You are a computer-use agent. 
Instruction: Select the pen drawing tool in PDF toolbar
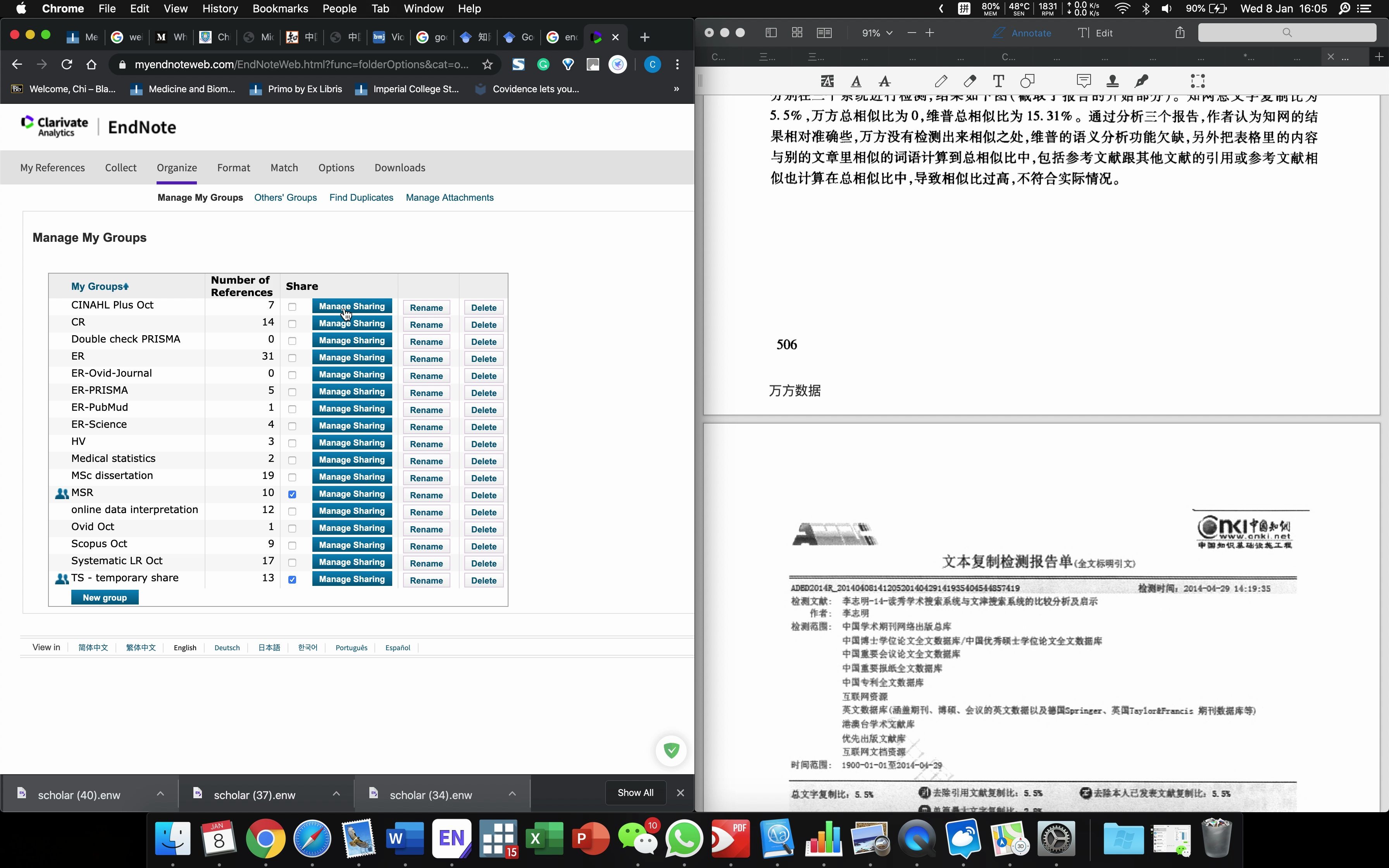pyautogui.click(x=941, y=81)
